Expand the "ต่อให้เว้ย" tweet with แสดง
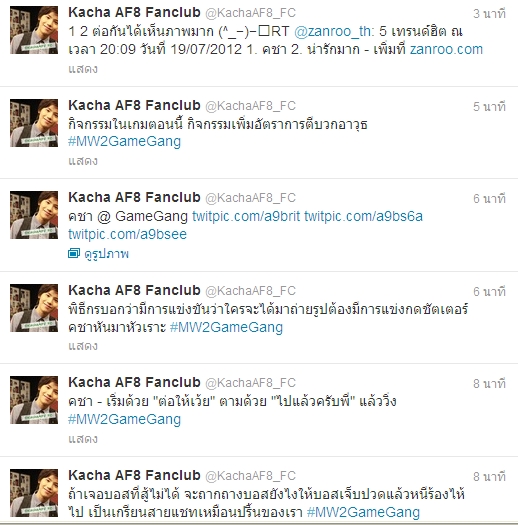Image resolution: width=518 pixels, height=525 pixels. [83, 439]
